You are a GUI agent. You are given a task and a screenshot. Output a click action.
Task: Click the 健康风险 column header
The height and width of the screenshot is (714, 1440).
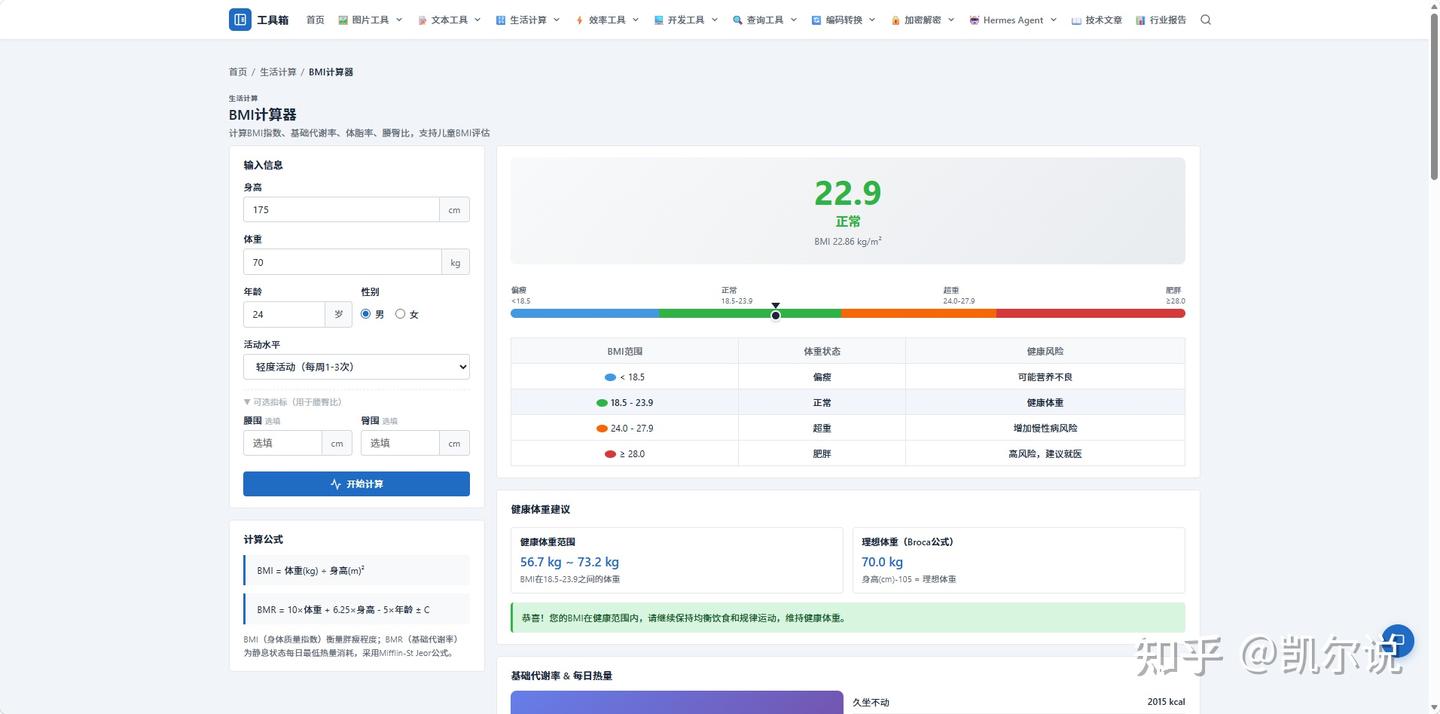(x=1045, y=352)
